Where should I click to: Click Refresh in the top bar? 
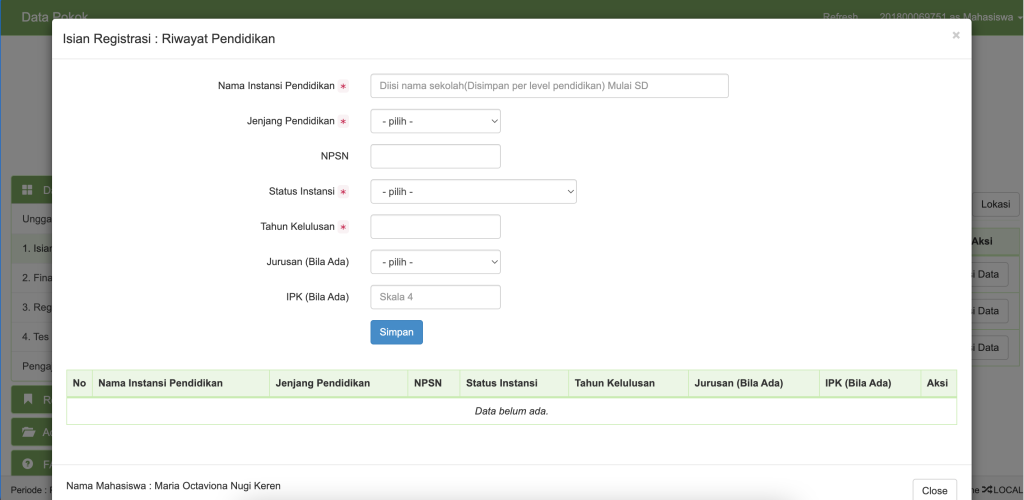tap(839, 18)
